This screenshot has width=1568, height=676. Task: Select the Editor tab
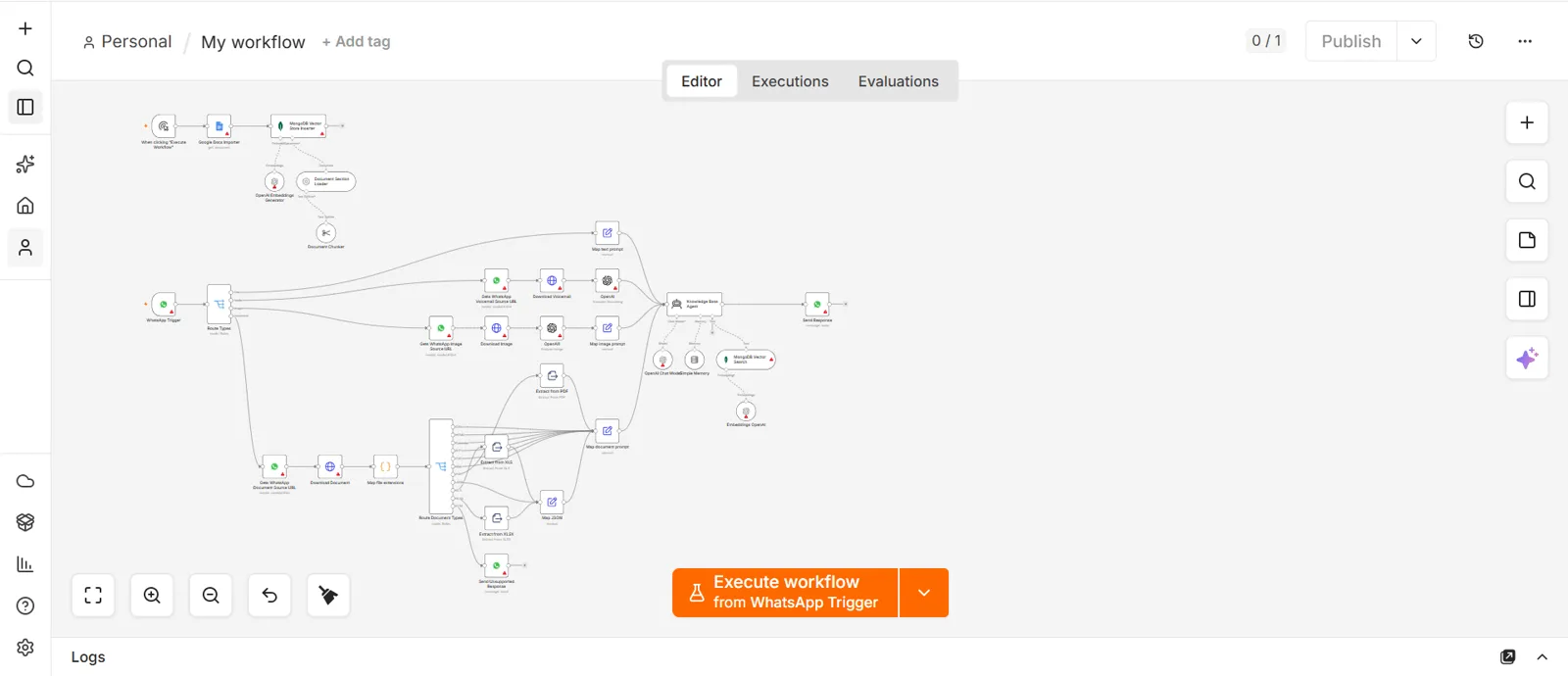702,81
